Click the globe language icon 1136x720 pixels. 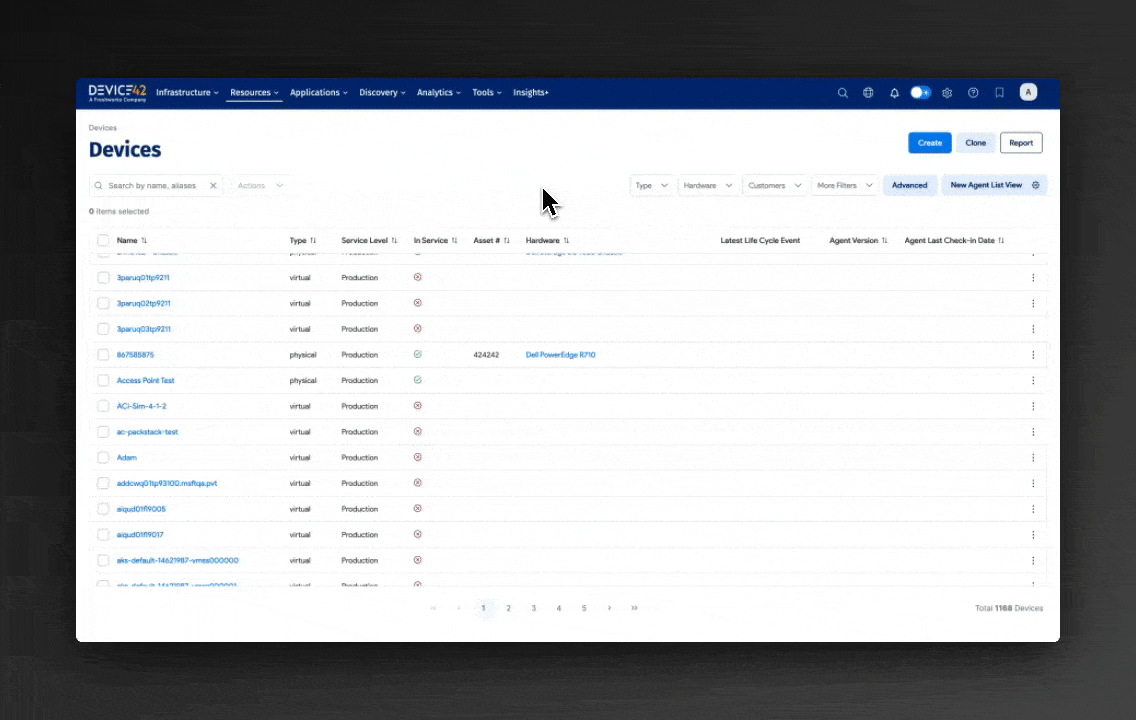[868, 93]
